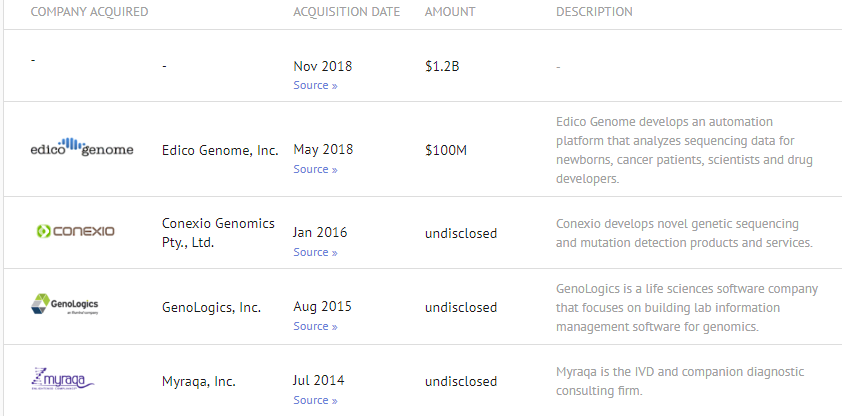This screenshot has height=416, width=842.
Task: Click the Company Acquired column header
Action: pos(90,12)
